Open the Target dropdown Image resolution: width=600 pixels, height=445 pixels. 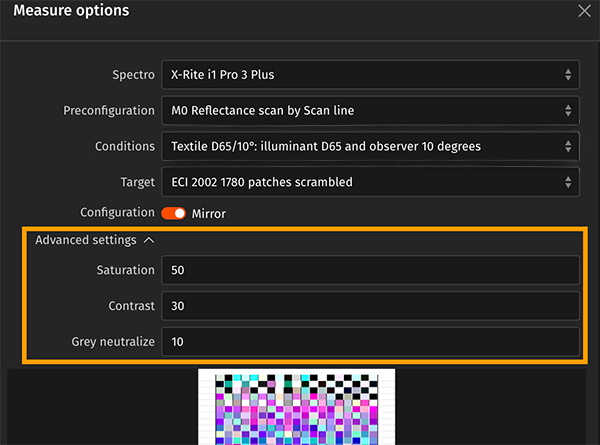(368, 182)
